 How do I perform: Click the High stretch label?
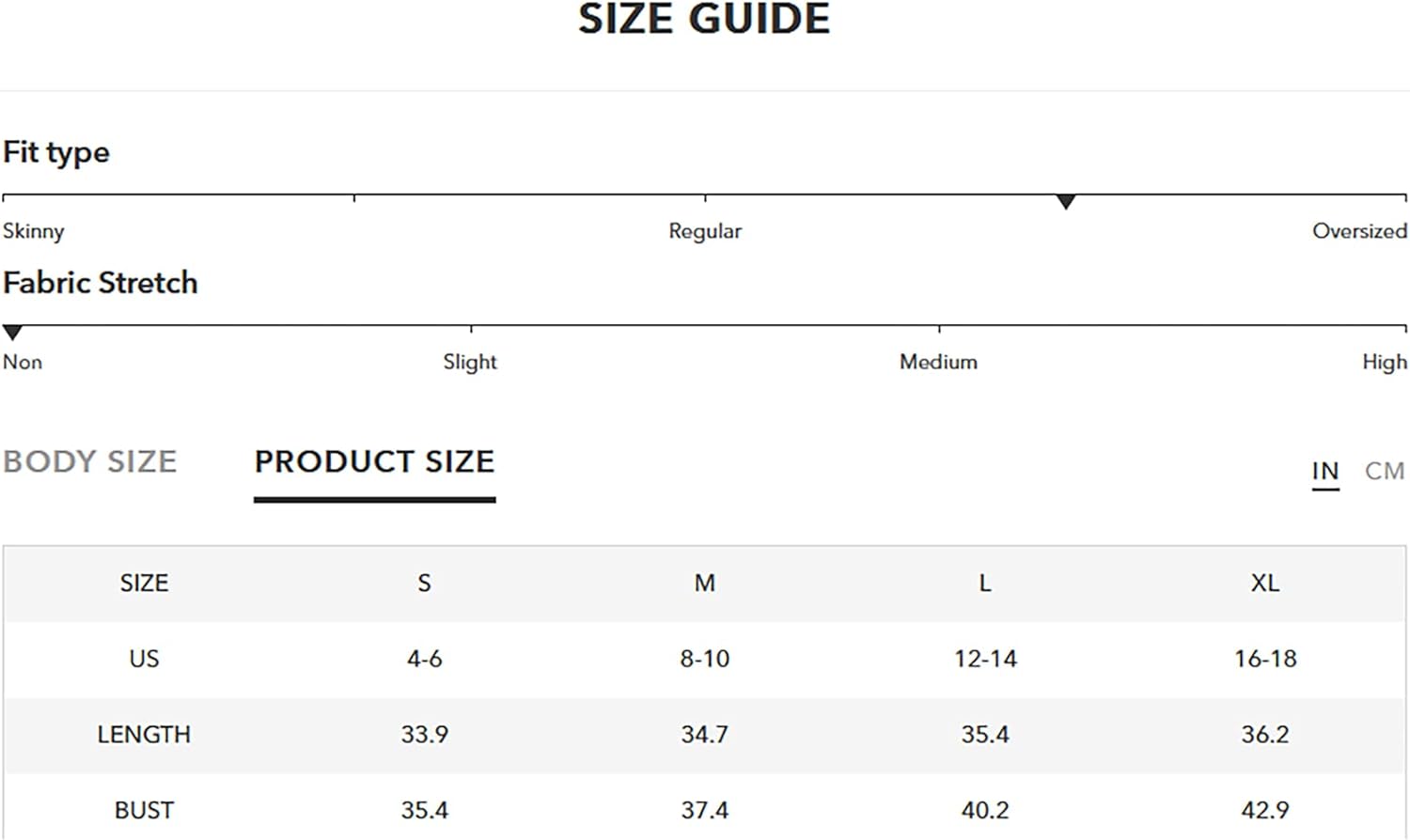tap(1385, 362)
